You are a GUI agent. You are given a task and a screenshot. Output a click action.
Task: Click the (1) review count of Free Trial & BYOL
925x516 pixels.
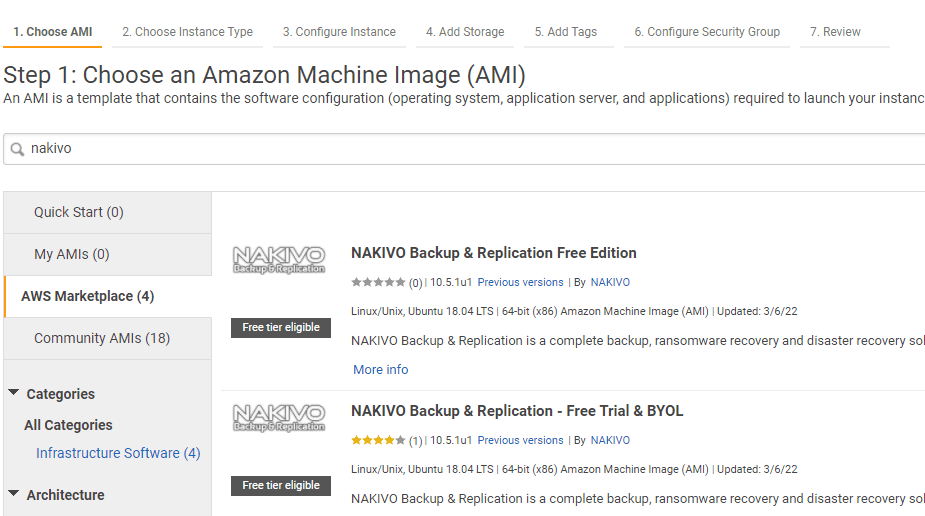pyautogui.click(x=415, y=441)
